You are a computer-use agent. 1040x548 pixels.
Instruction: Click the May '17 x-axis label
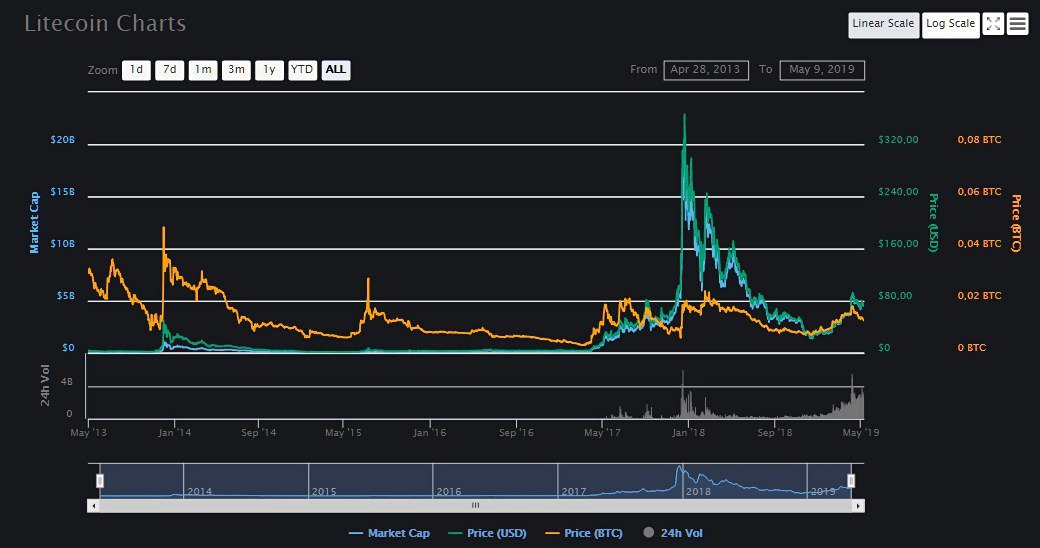tap(602, 433)
